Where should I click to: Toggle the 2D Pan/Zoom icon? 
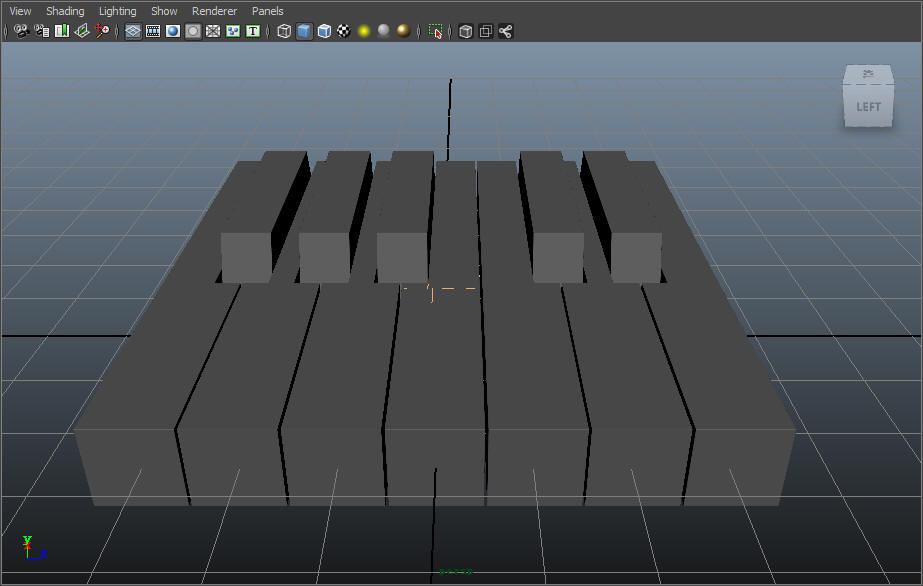[102, 31]
